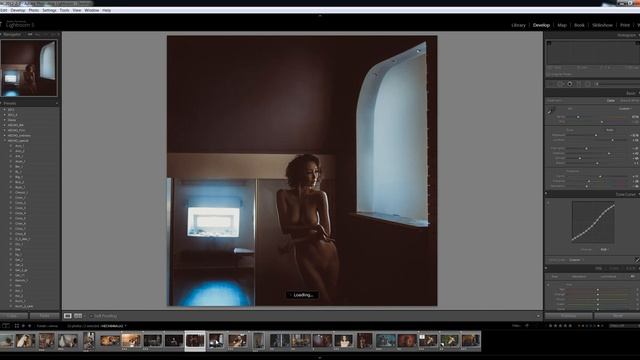Enable the Soft Proofing checkbox
The height and width of the screenshot is (360, 640).
click(91, 316)
